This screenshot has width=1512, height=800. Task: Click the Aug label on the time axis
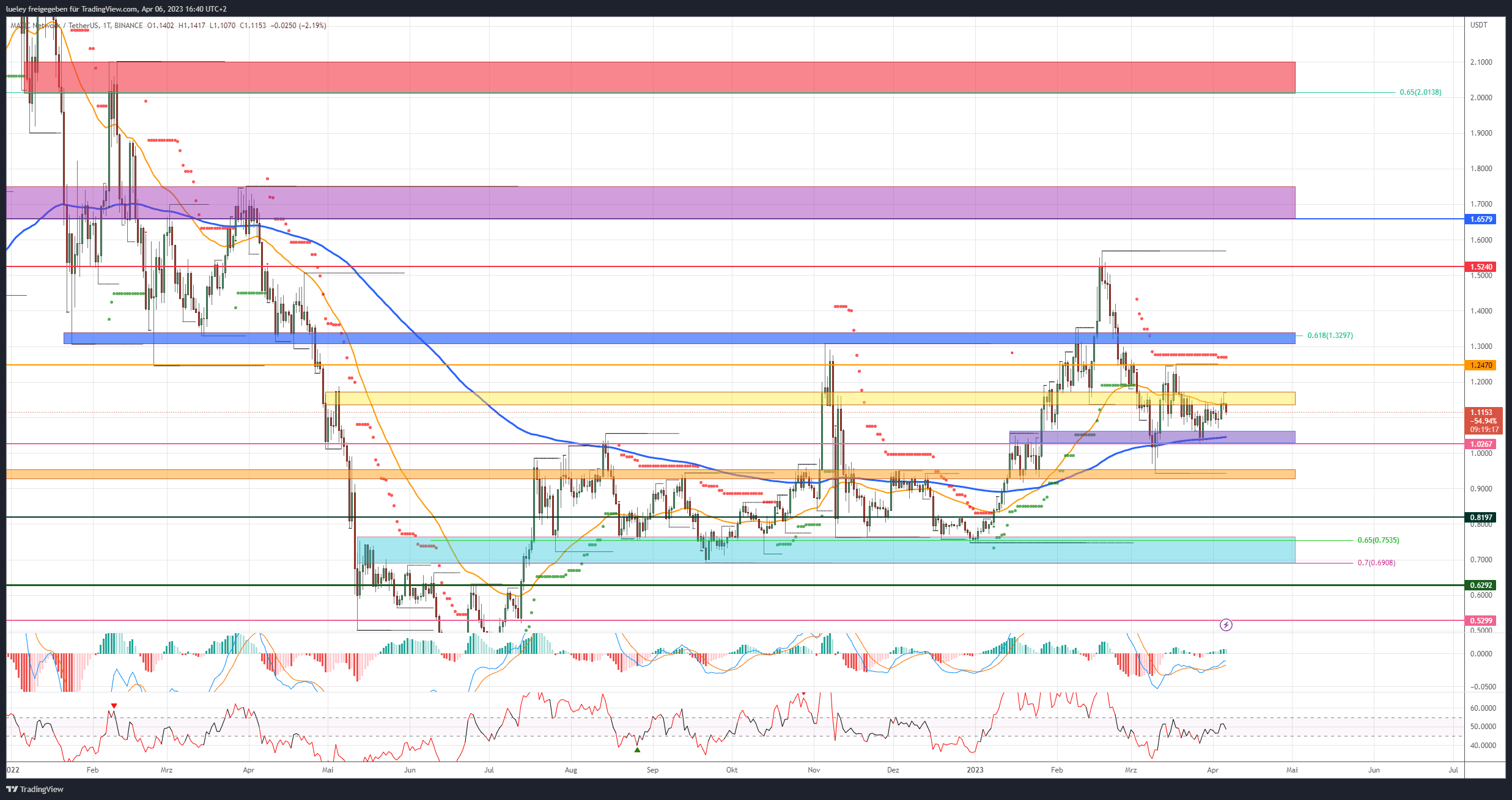click(x=570, y=770)
